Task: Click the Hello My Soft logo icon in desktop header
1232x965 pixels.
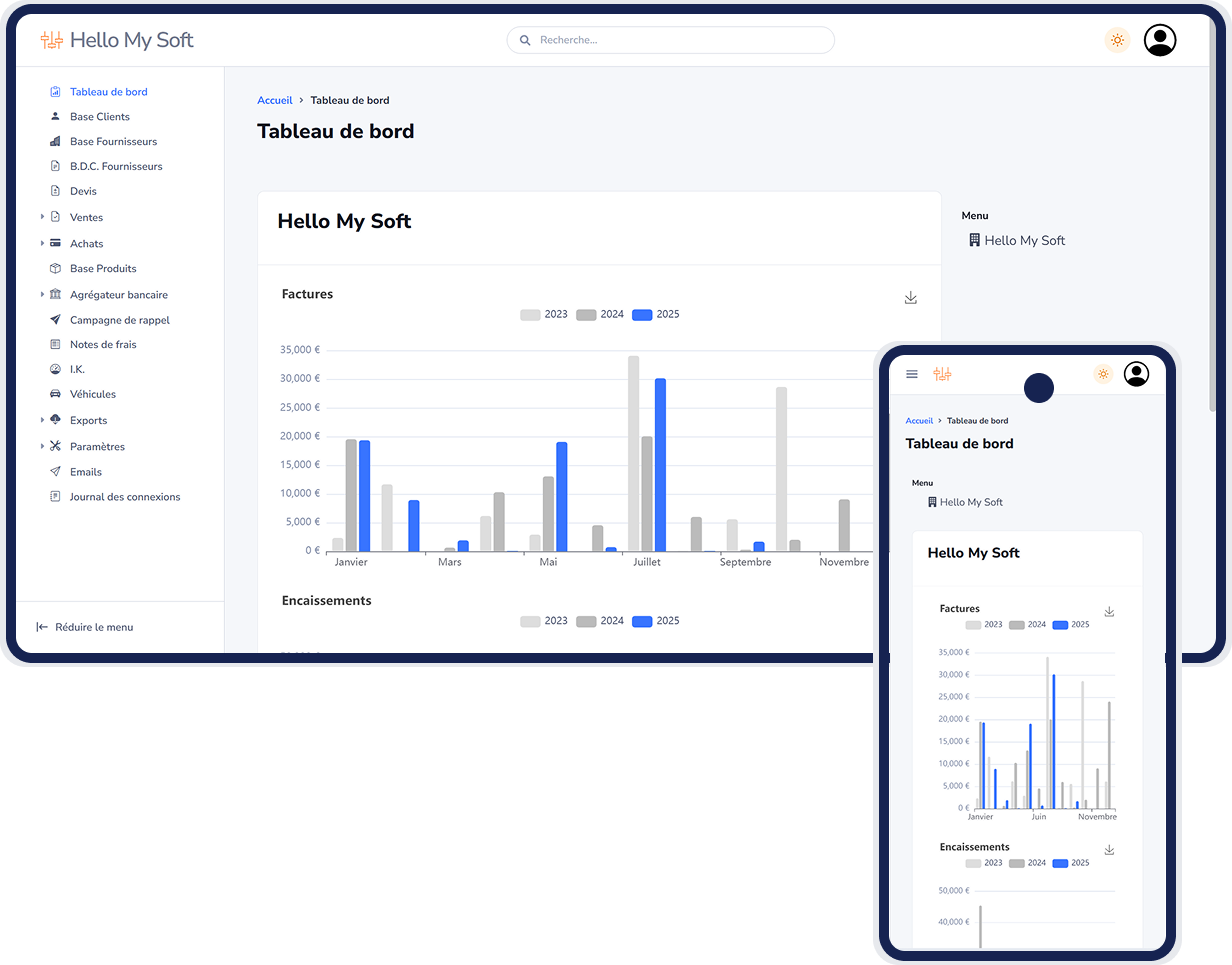Action: 52,40
